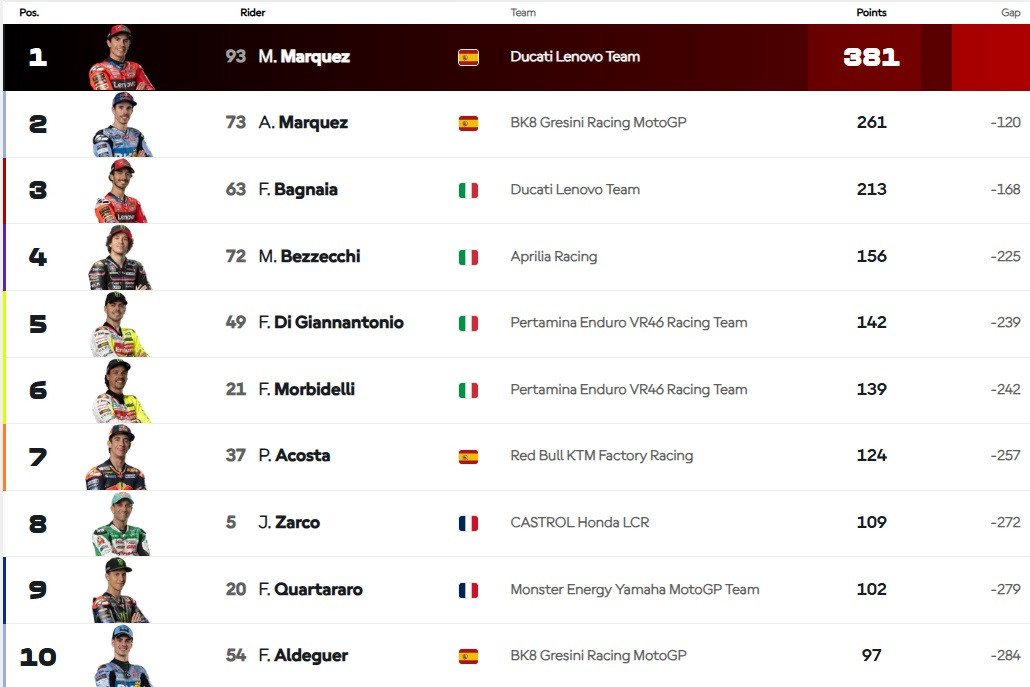This screenshot has width=1030, height=687.
Task: Click the French flag beside J. Zarco
Action: [468, 523]
